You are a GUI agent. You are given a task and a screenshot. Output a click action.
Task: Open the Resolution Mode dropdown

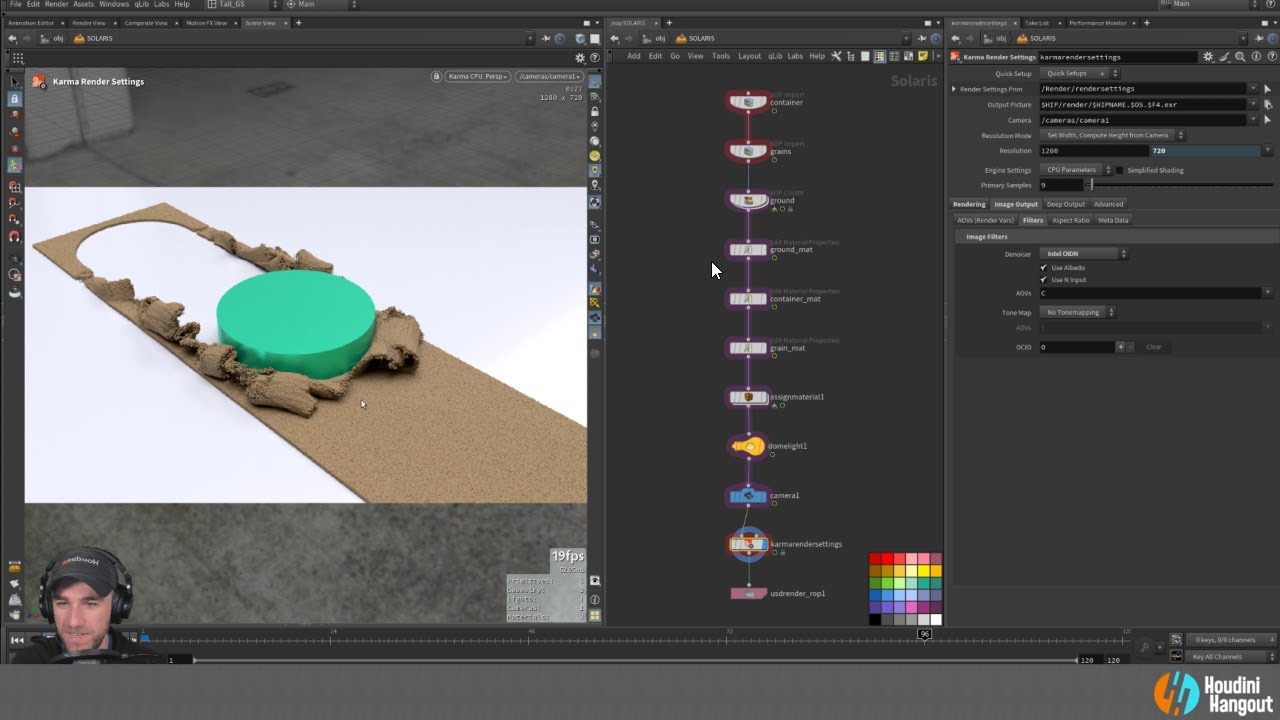pos(1112,135)
